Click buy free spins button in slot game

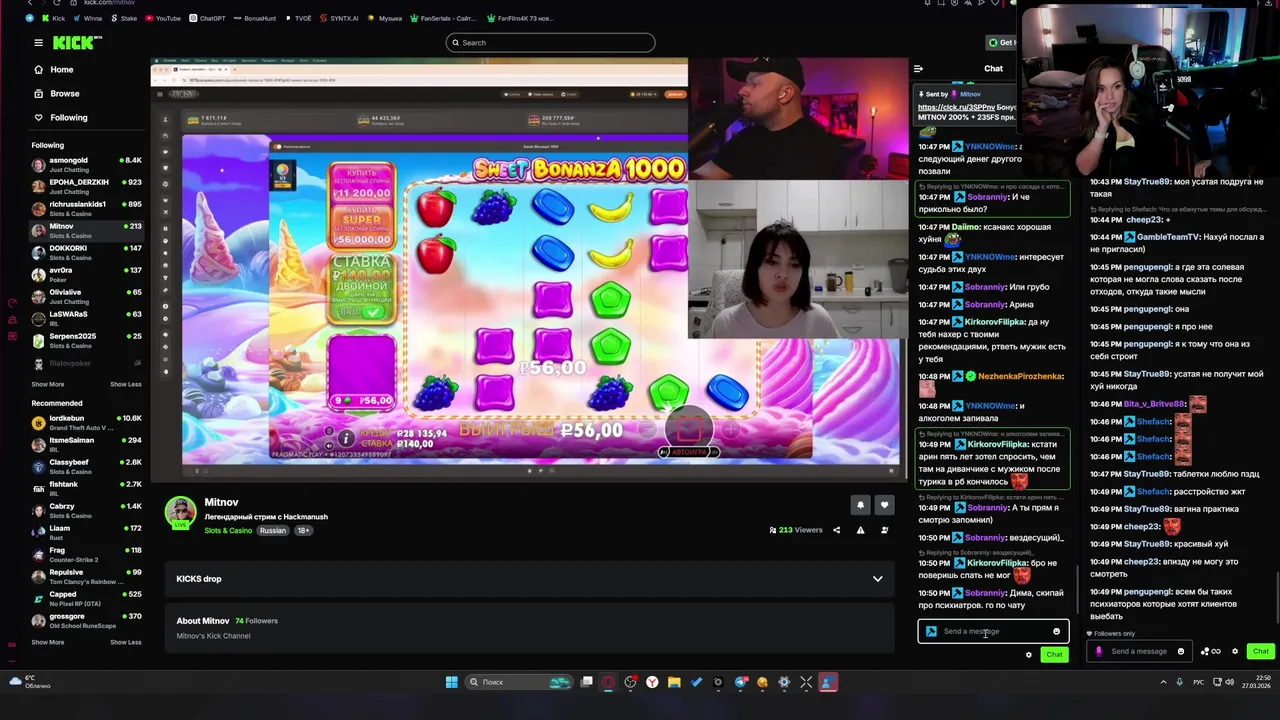coord(361,183)
